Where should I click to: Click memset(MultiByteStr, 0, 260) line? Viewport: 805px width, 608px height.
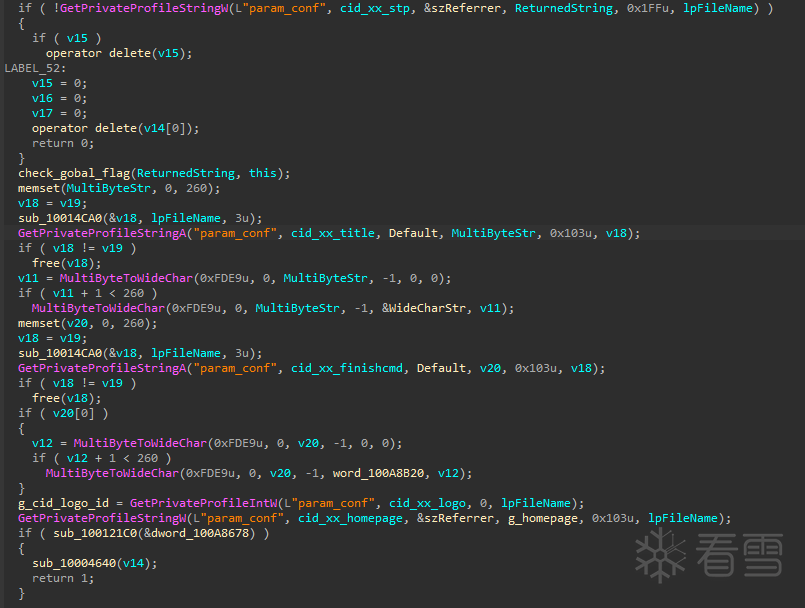[x=119, y=188]
